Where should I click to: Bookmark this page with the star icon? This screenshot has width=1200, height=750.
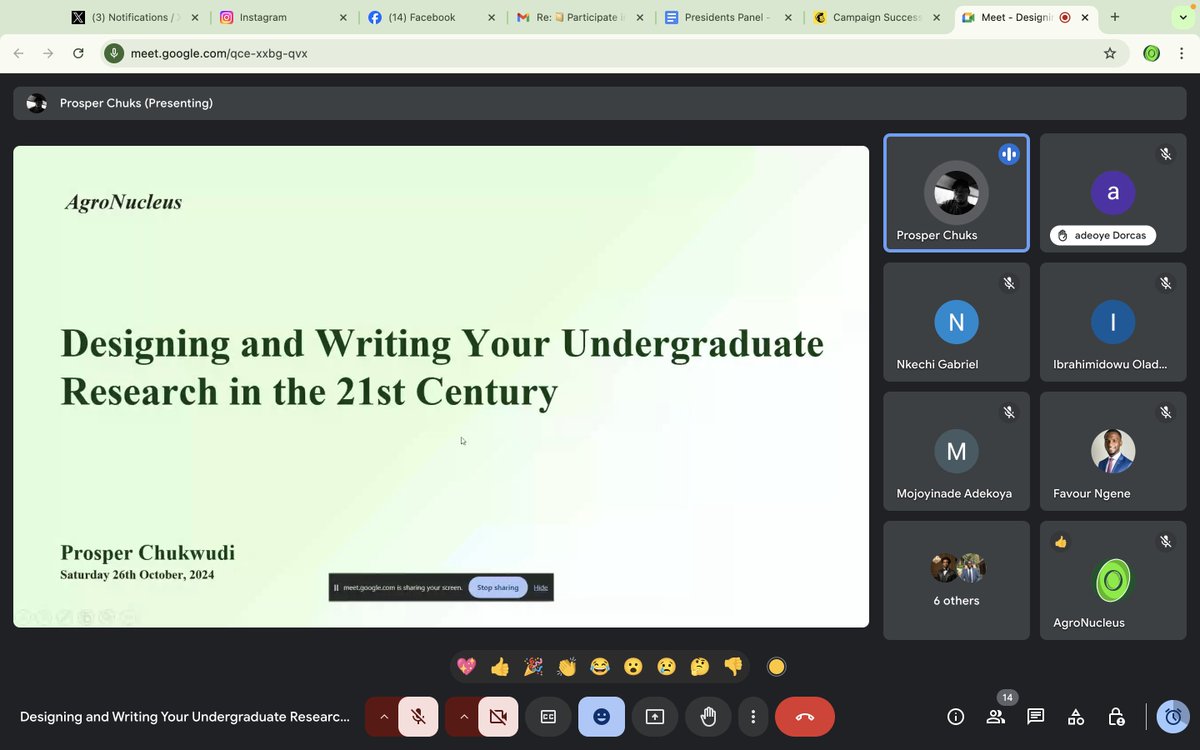click(x=1110, y=53)
